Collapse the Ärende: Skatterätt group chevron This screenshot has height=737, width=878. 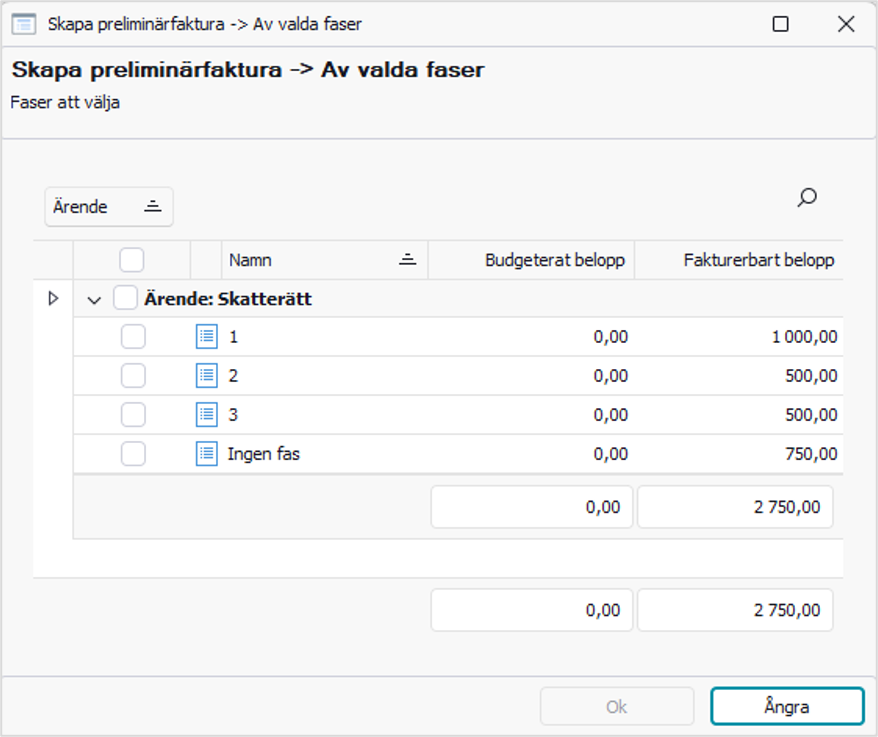(x=94, y=300)
